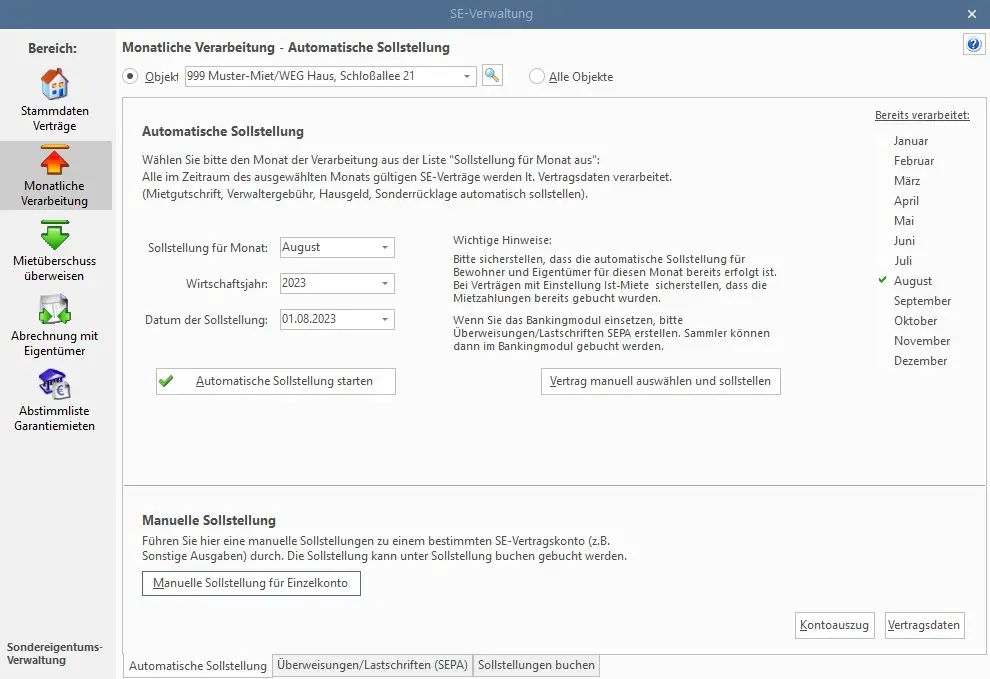The height and width of the screenshot is (679, 990).
Task: Select the Objekt radio button
Action: [130, 76]
